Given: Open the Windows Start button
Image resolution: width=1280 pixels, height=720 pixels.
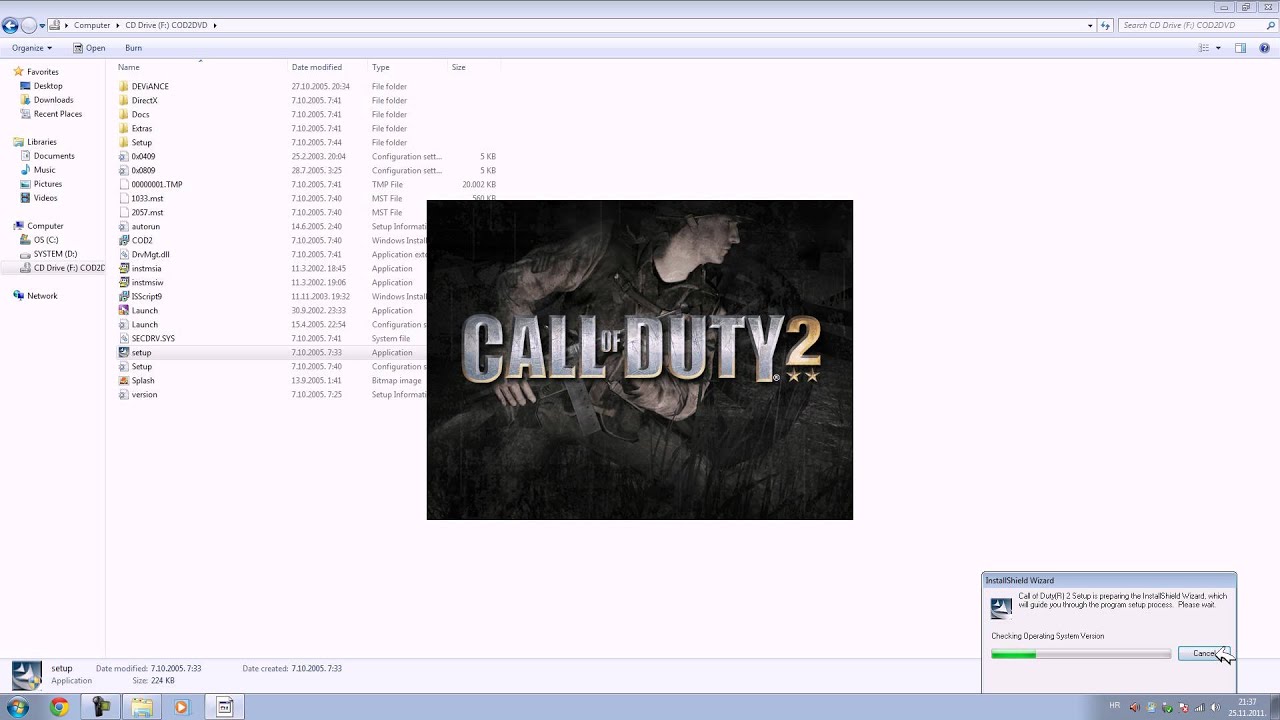Looking at the screenshot, I should point(17,707).
